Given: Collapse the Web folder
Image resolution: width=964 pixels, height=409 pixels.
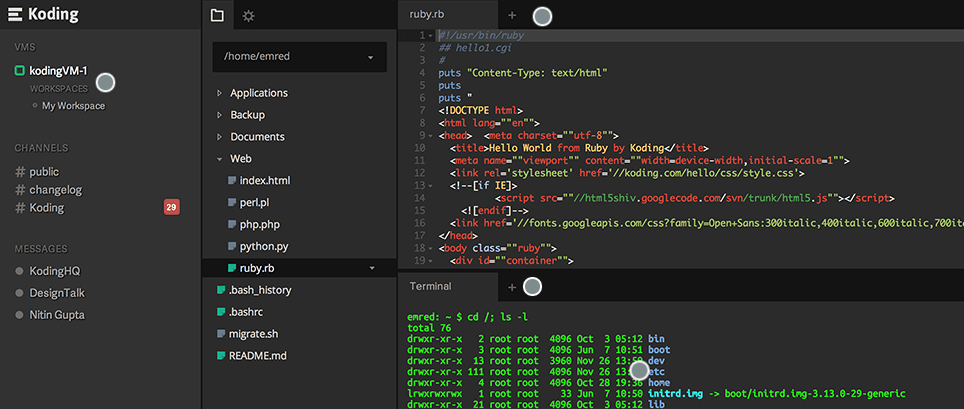Looking at the screenshot, I should pos(220,159).
